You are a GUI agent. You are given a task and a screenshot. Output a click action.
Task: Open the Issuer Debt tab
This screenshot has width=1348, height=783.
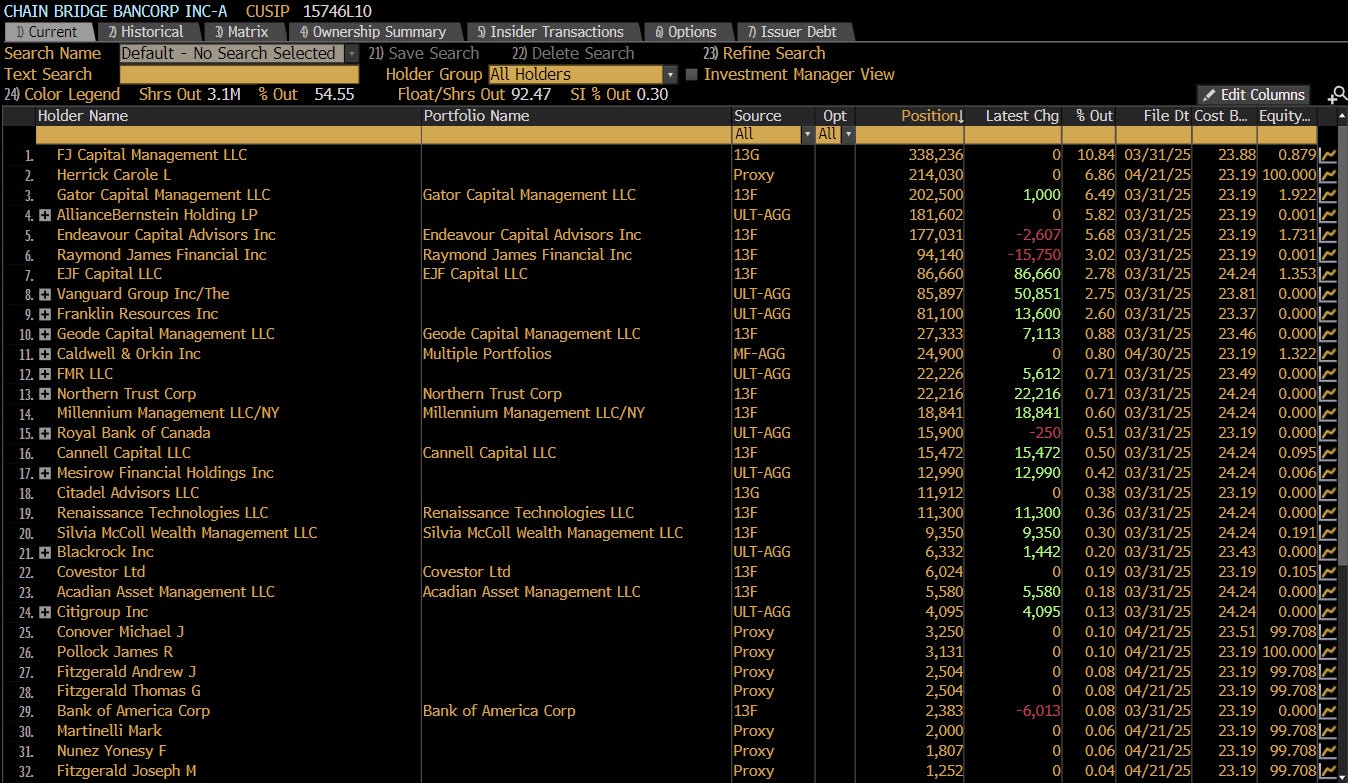point(793,32)
